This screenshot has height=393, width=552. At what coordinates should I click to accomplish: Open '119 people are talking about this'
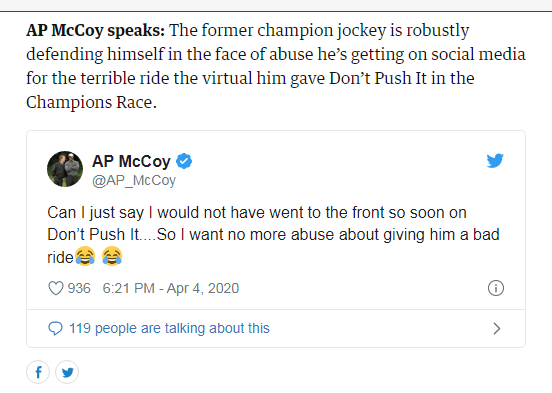tap(169, 328)
